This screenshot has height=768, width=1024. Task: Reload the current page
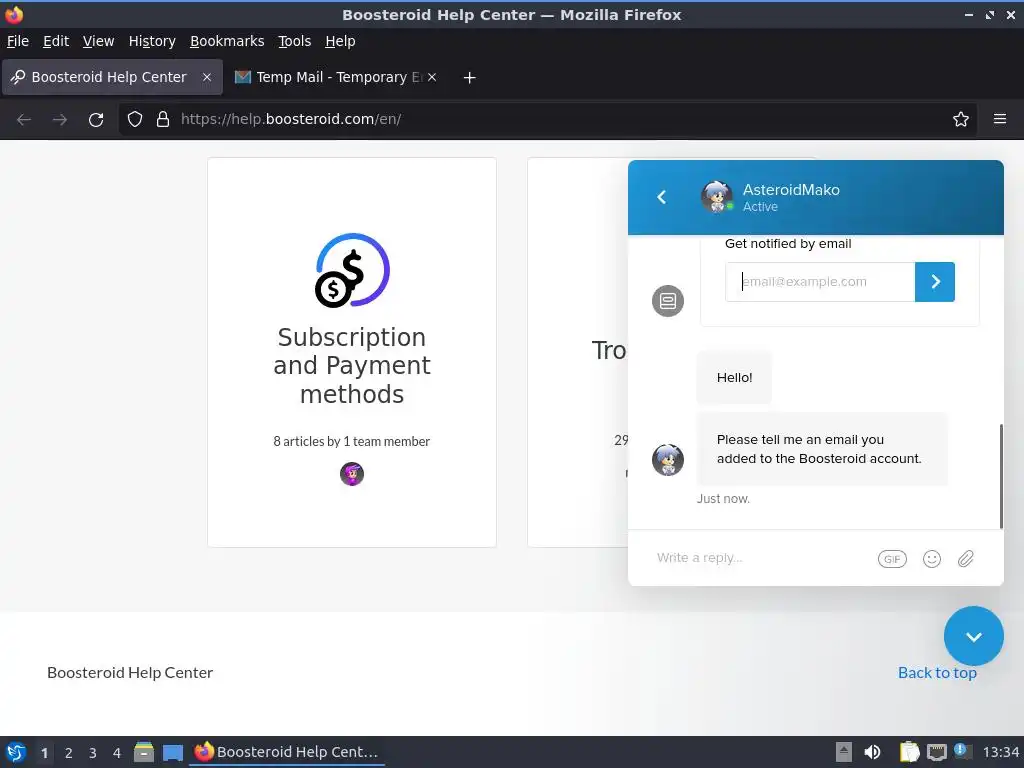click(96, 120)
